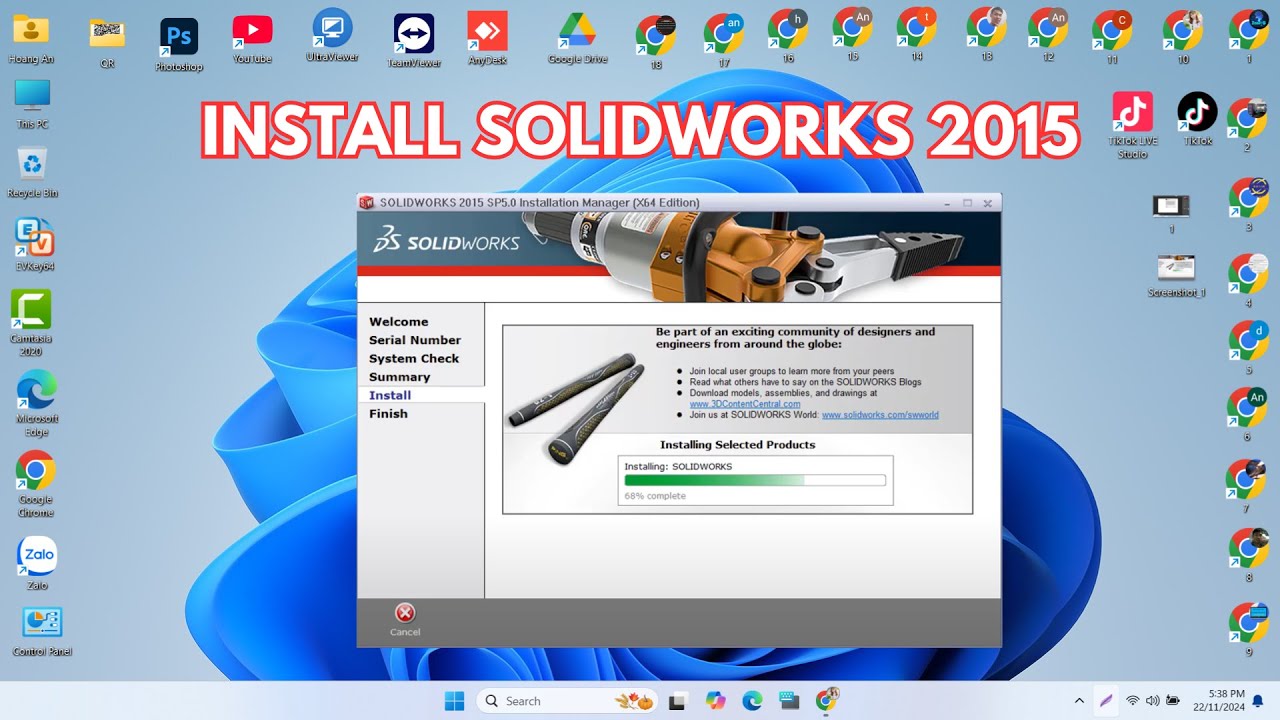The image size is (1280, 720).
Task: Select the Install step
Action: click(x=390, y=395)
